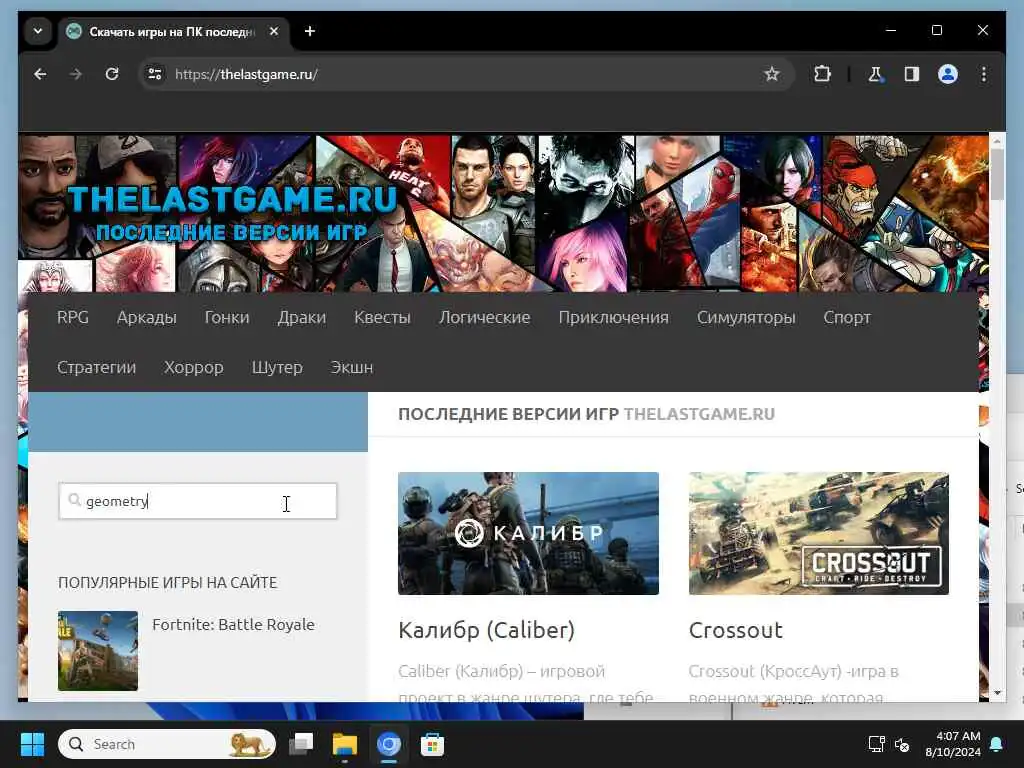Screen dimensions: 1024x768
Task: Open File Explorer from the taskbar
Action: click(344, 744)
